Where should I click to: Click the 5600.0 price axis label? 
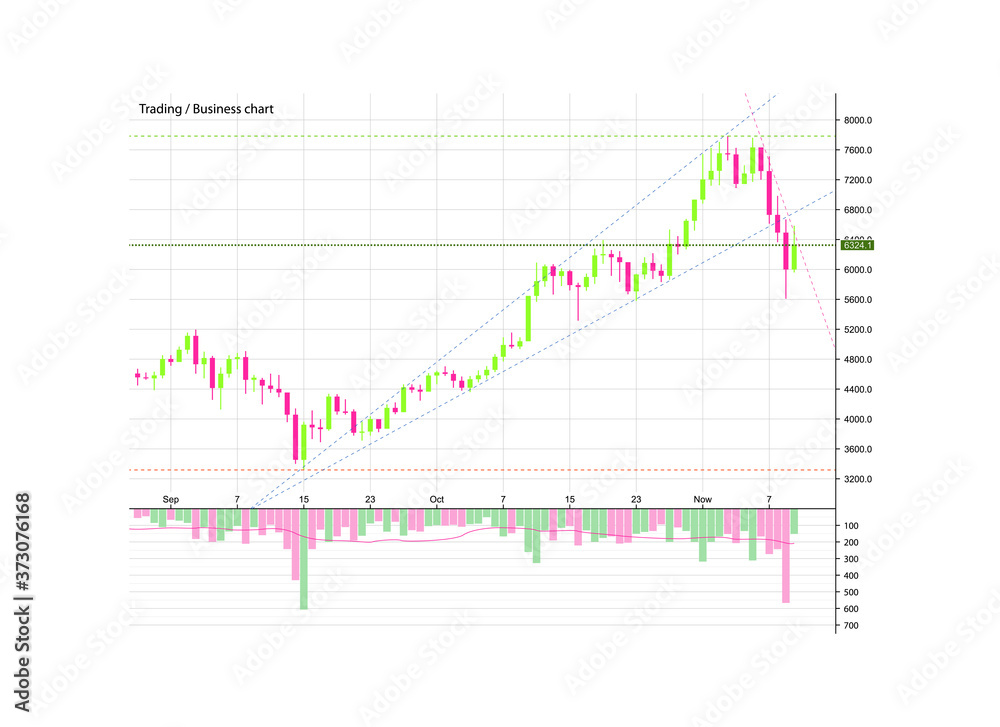858,300
